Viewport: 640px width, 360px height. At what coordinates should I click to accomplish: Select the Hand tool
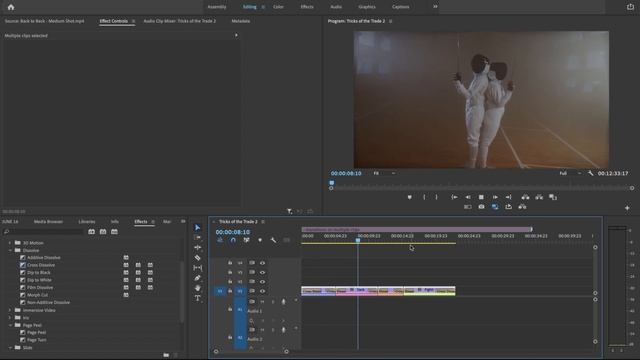[198, 288]
